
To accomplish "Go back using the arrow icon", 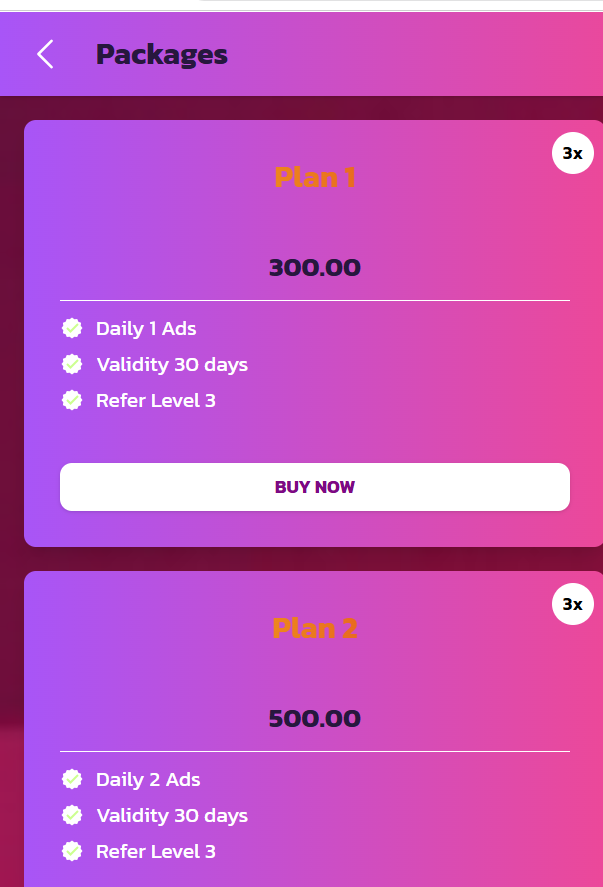I will click(45, 54).
